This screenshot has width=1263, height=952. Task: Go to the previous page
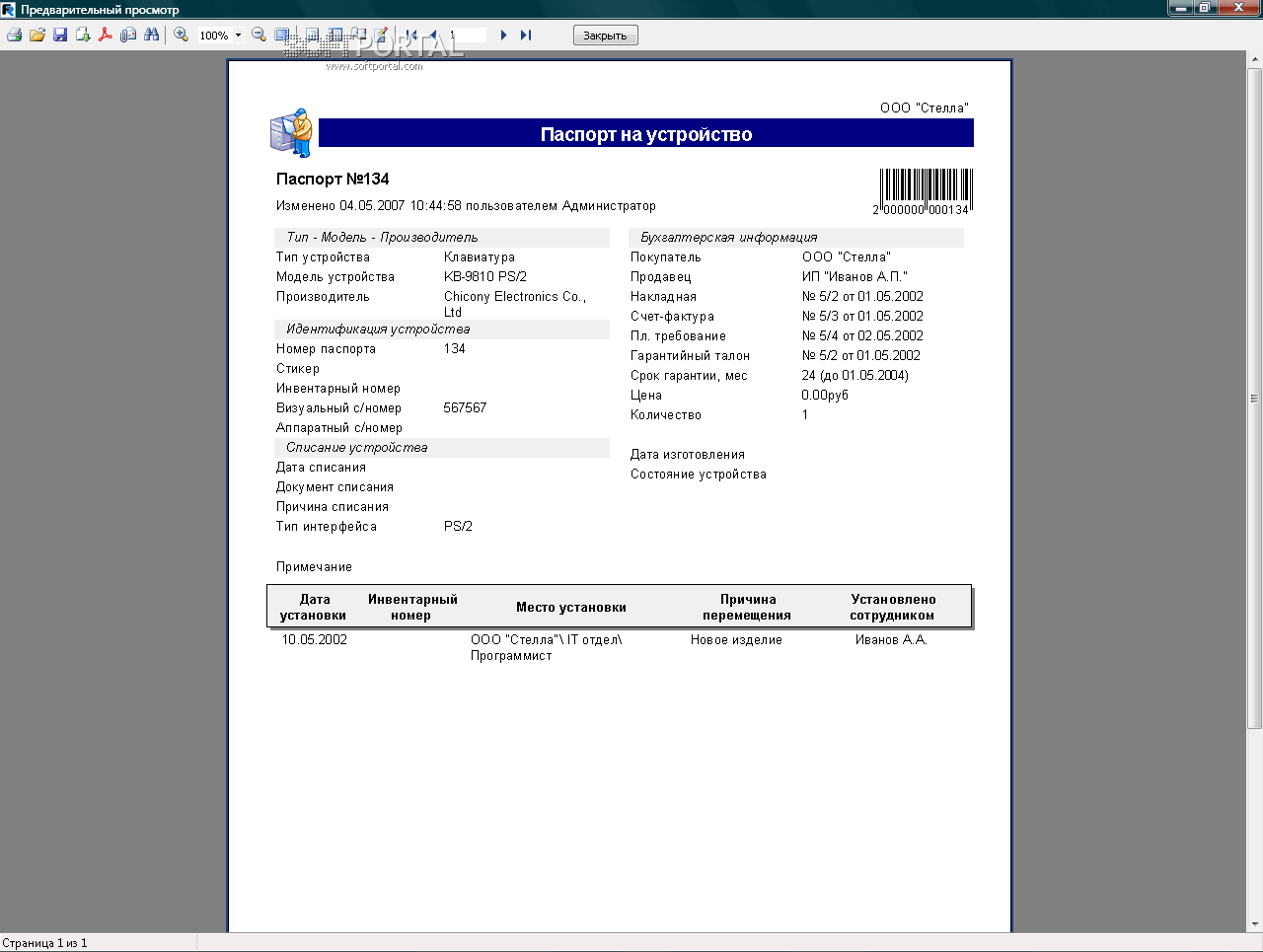pyautogui.click(x=433, y=35)
